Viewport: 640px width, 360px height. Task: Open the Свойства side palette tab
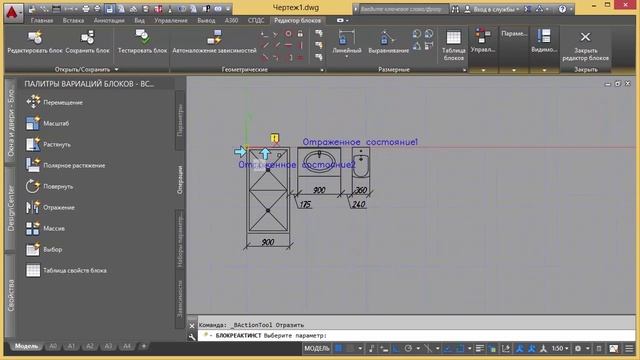click(x=11, y=295)
